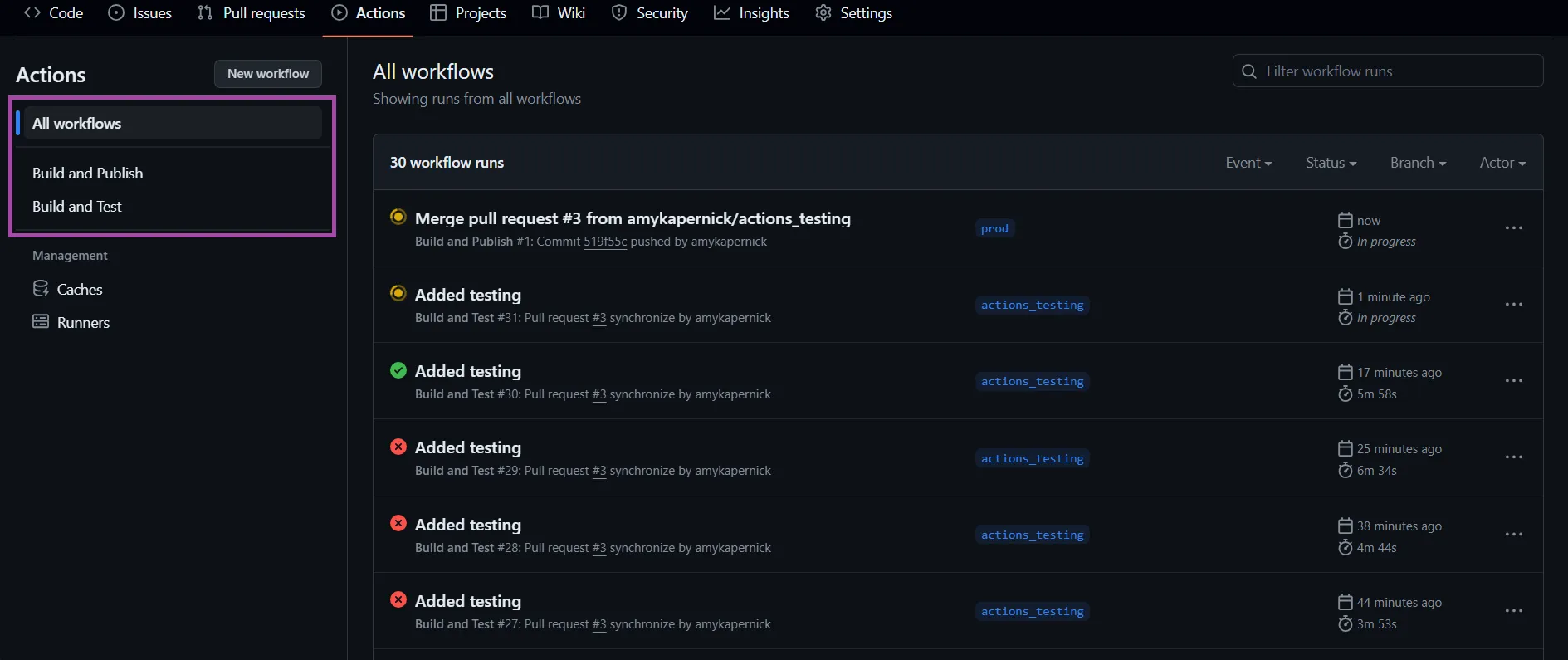Click the Caches database icon
1568x660 pixels.
tap(41, 289)
